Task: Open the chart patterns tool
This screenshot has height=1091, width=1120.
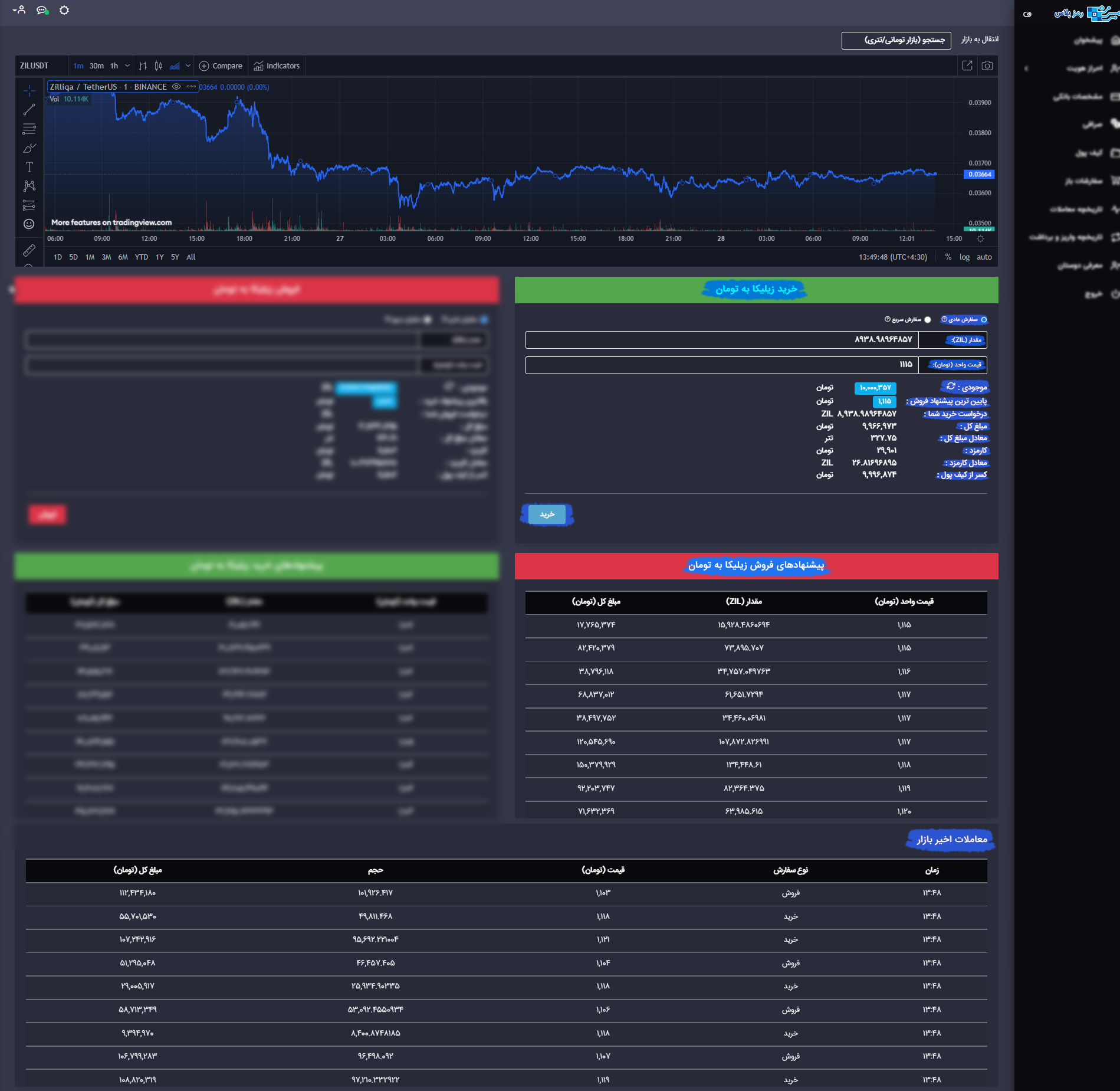Action: [29, 186]
